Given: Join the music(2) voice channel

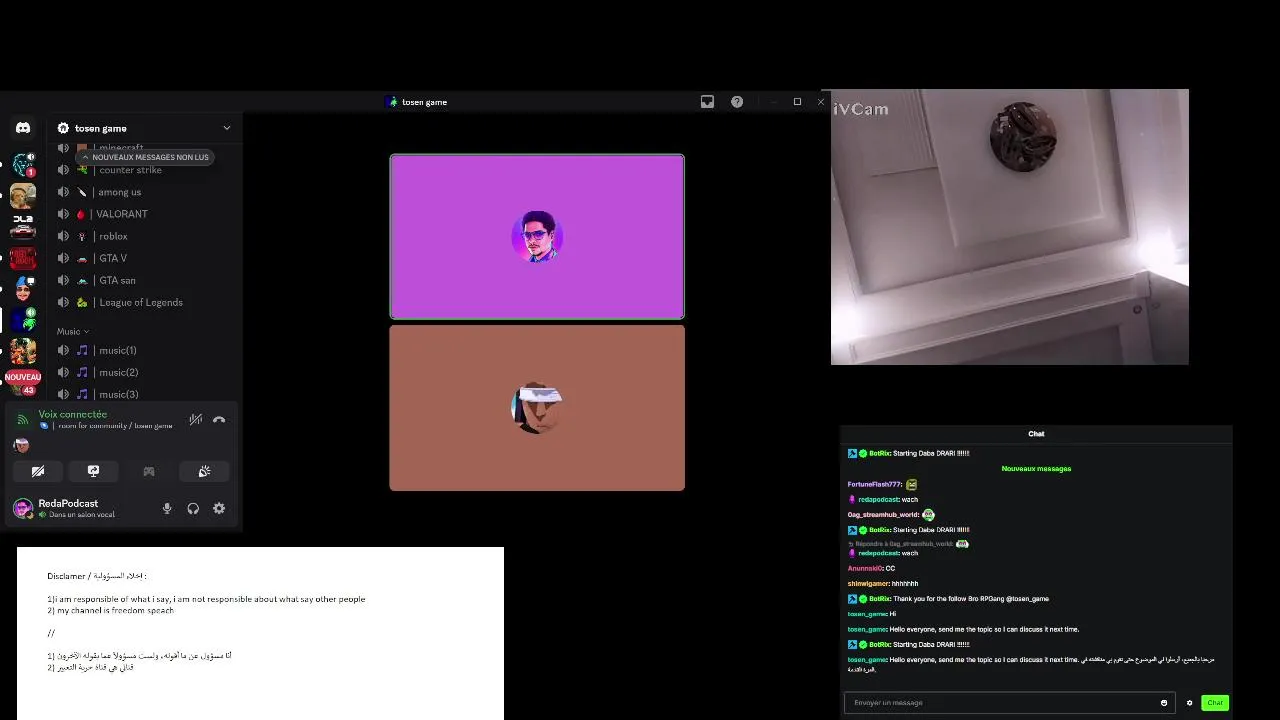Looking at the screenshot, I should tap(144, 372).
